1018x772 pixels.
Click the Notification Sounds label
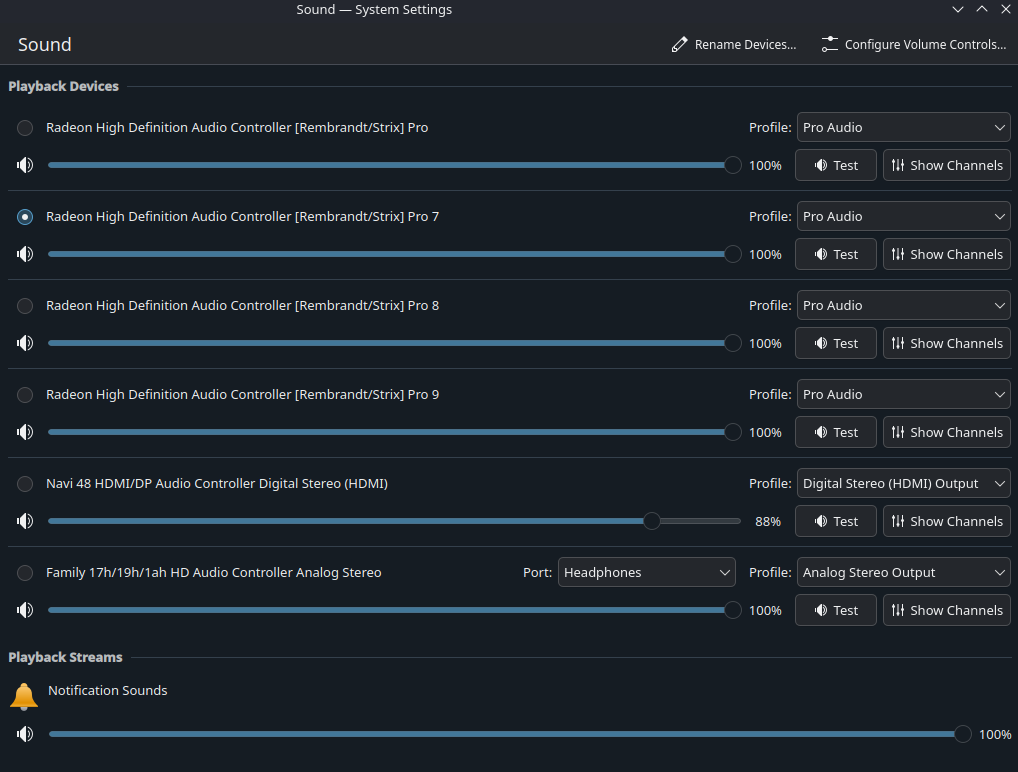pyautogui.click(x=108, y=690)
